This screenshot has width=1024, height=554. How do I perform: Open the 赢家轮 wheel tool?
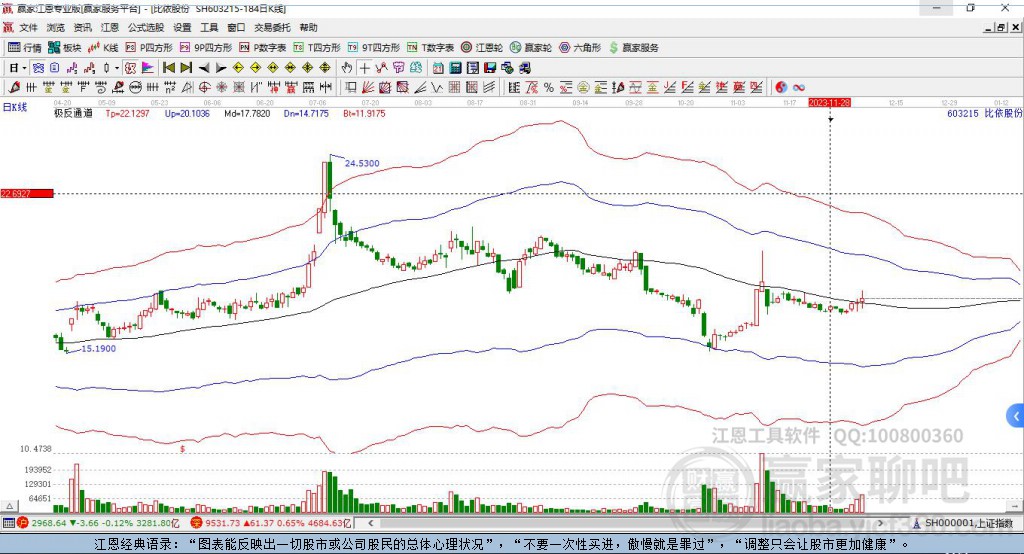click(530, 48)
